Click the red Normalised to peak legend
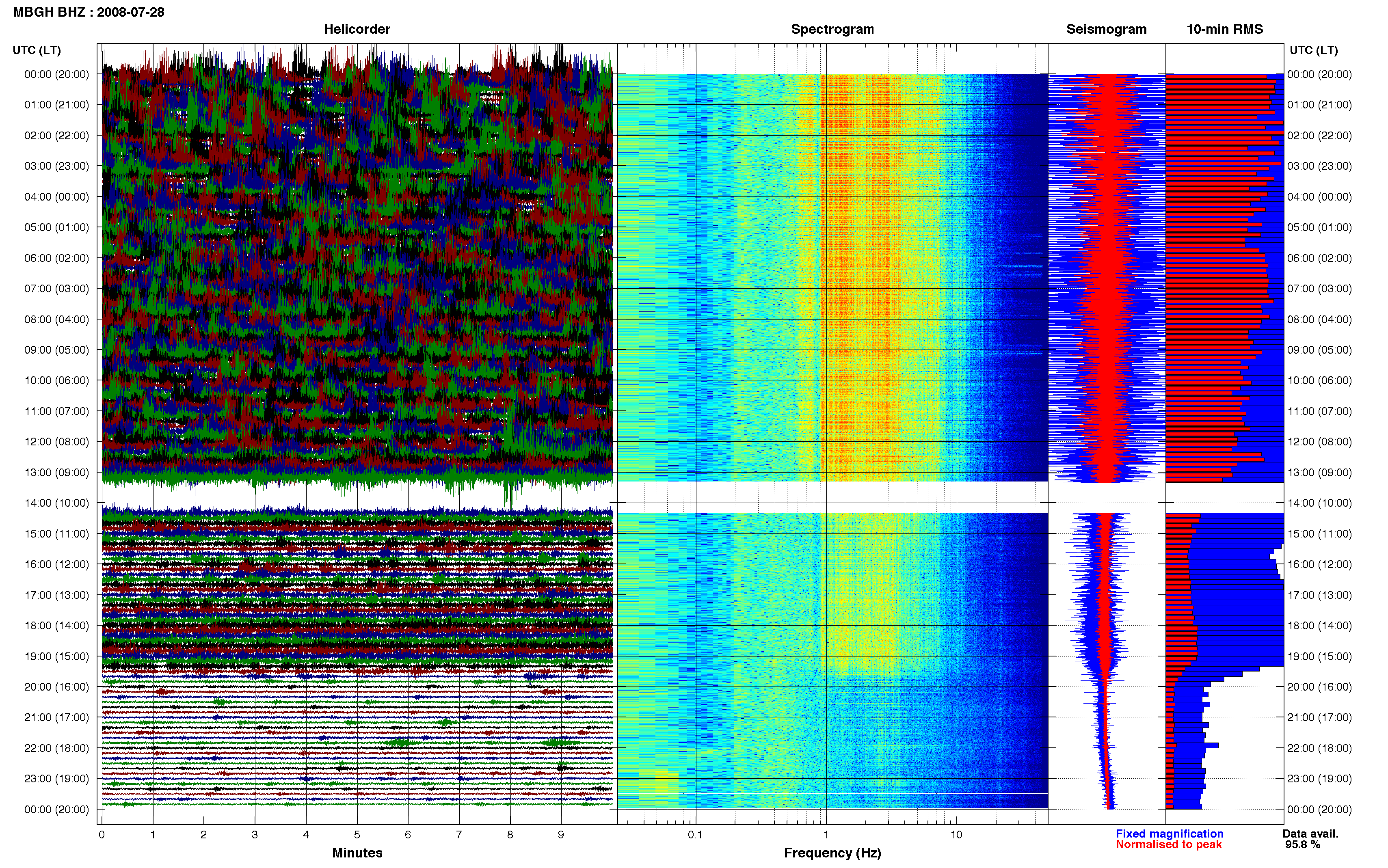The height and width of the screenshot is (868, 1388). pos(1169,844)
